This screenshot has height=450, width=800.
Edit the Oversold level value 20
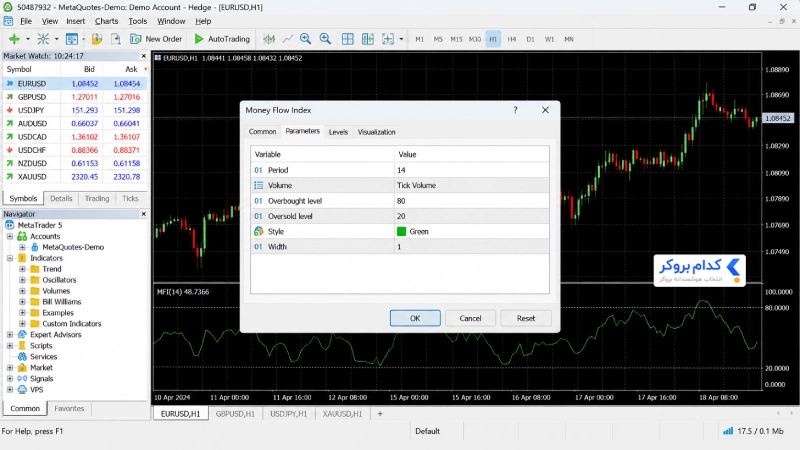472,216
